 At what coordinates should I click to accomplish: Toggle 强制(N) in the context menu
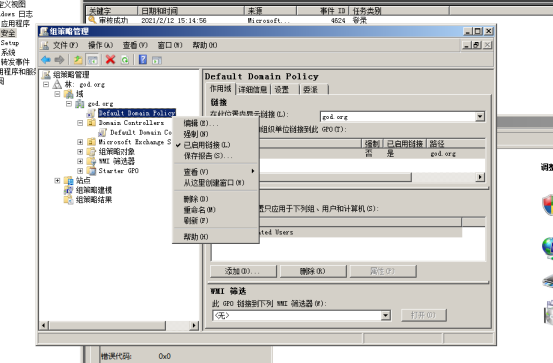pyautogui.click(x=196, y=134)
